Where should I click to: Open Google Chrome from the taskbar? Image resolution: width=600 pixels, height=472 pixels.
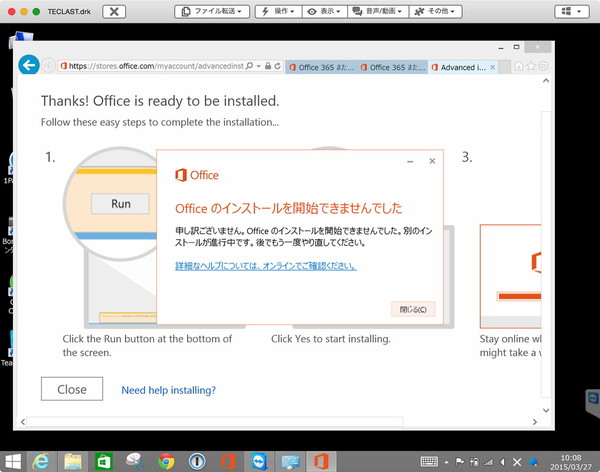(x=166, y=462)
